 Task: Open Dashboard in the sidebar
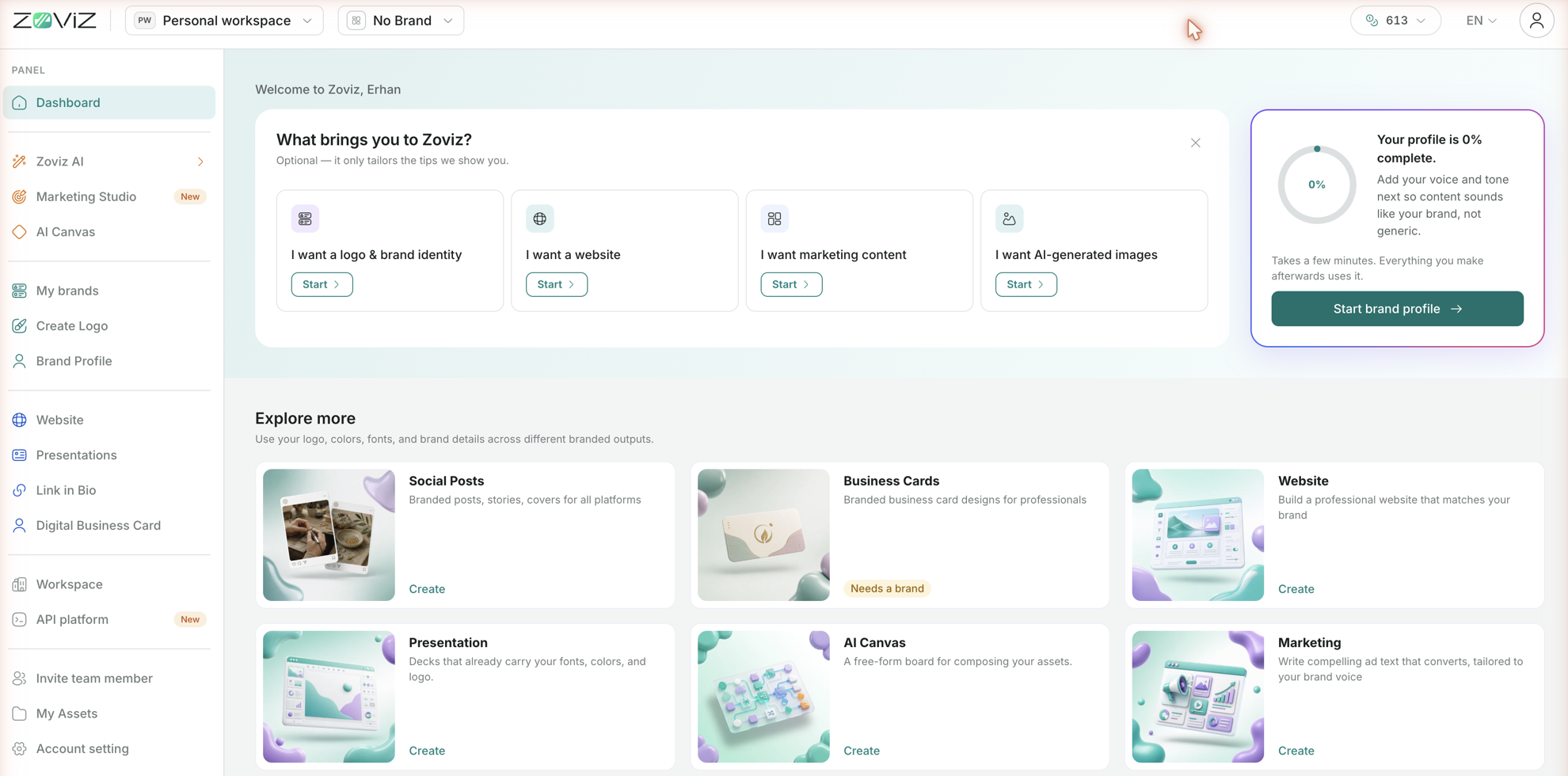point(109,103)
